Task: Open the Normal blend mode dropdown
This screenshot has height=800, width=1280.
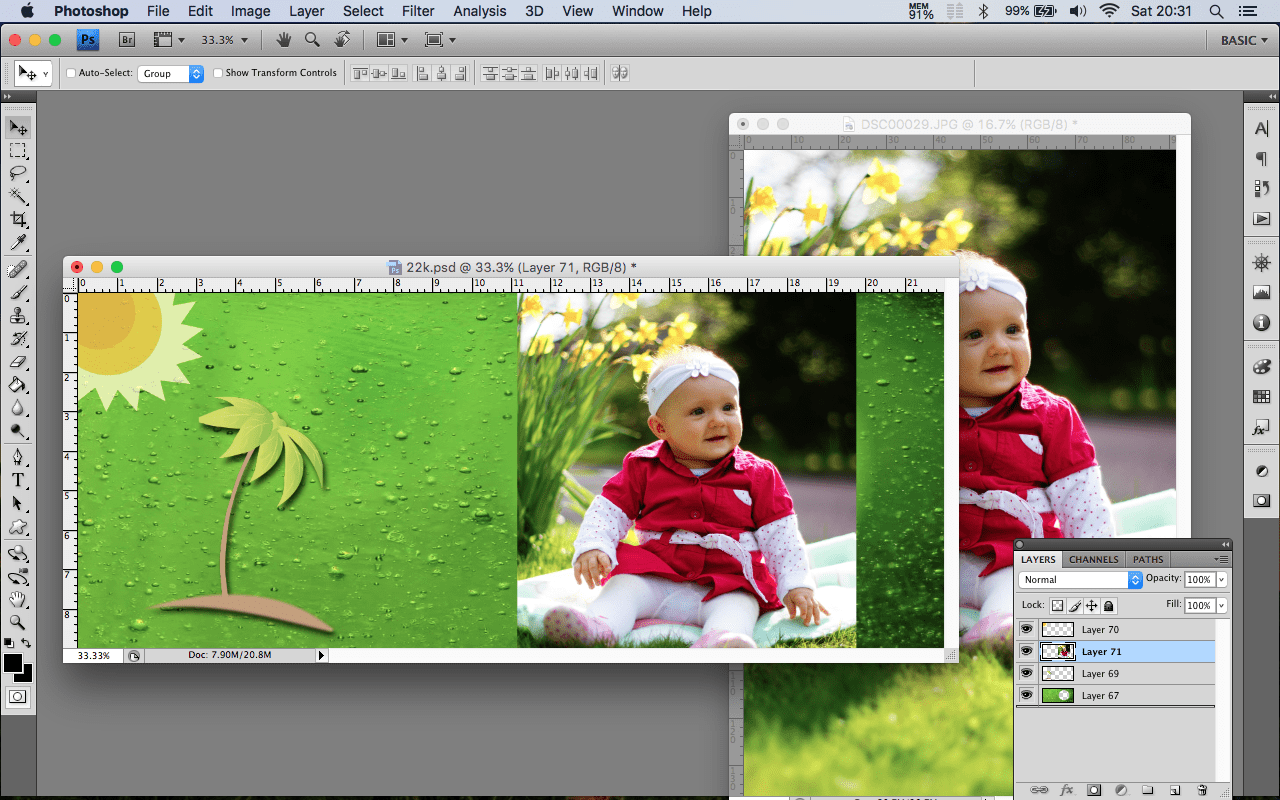Action: [x=1080, y=580]
